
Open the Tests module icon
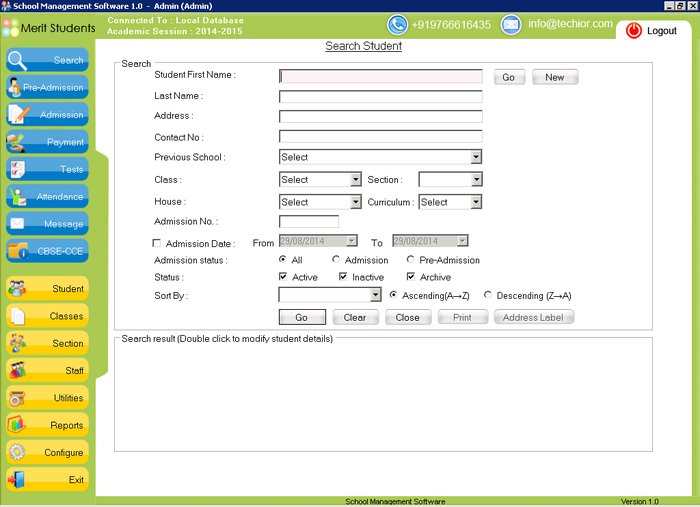click(20, 169)
